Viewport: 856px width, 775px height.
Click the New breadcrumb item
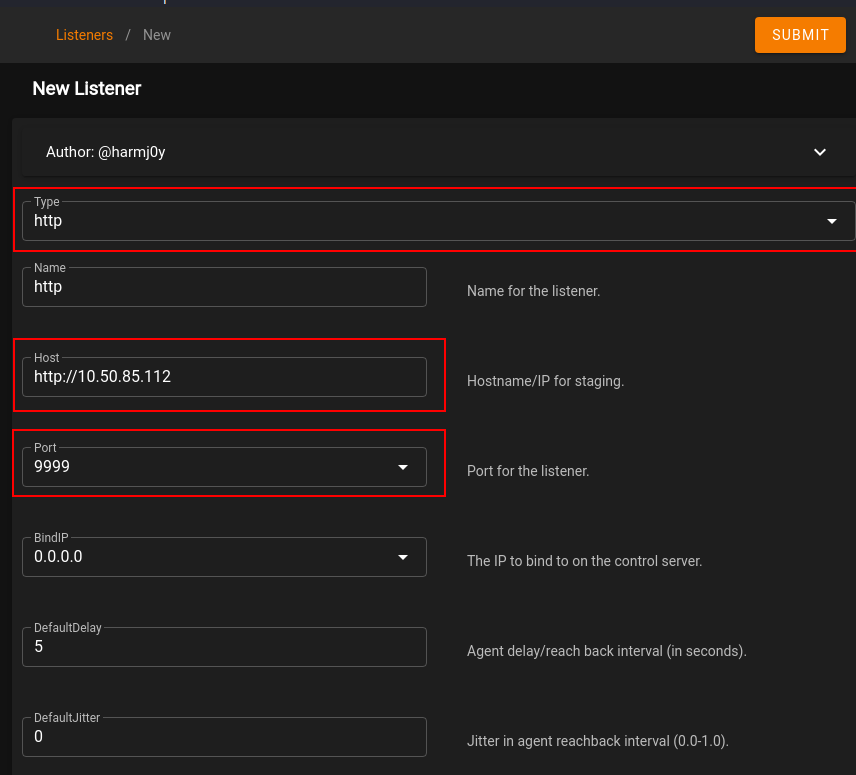(x=157, y=35)
